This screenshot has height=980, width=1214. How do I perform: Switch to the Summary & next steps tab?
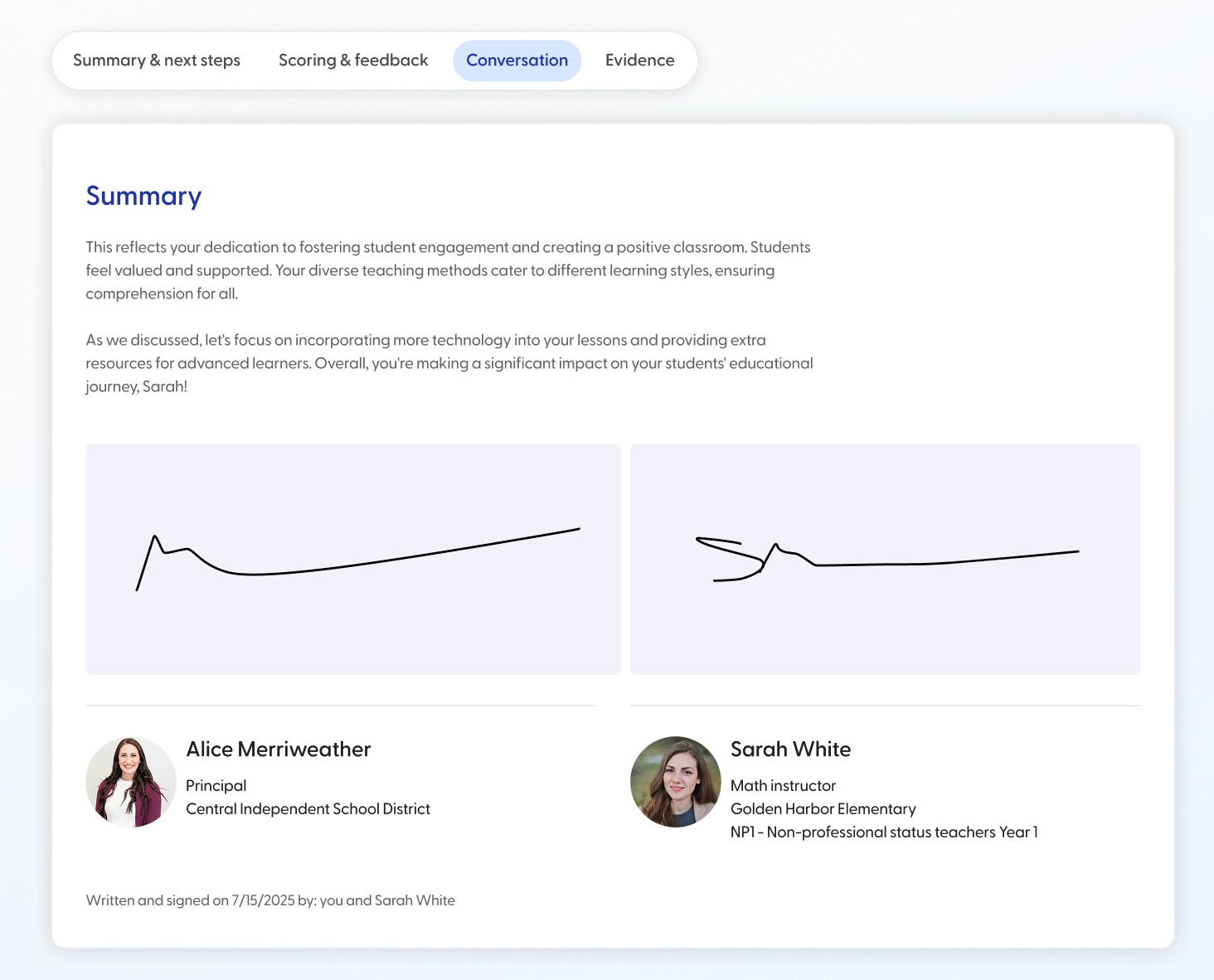point(156,60)
